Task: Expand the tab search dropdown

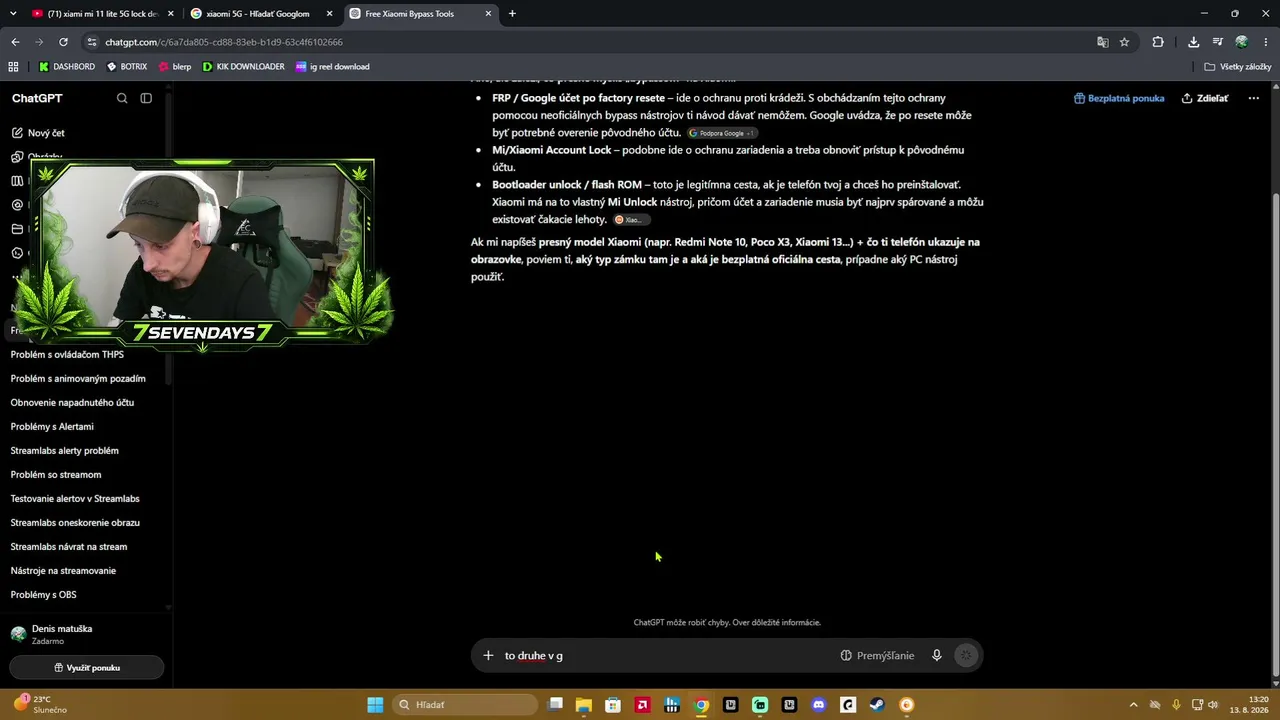Action: pos(13,14)
